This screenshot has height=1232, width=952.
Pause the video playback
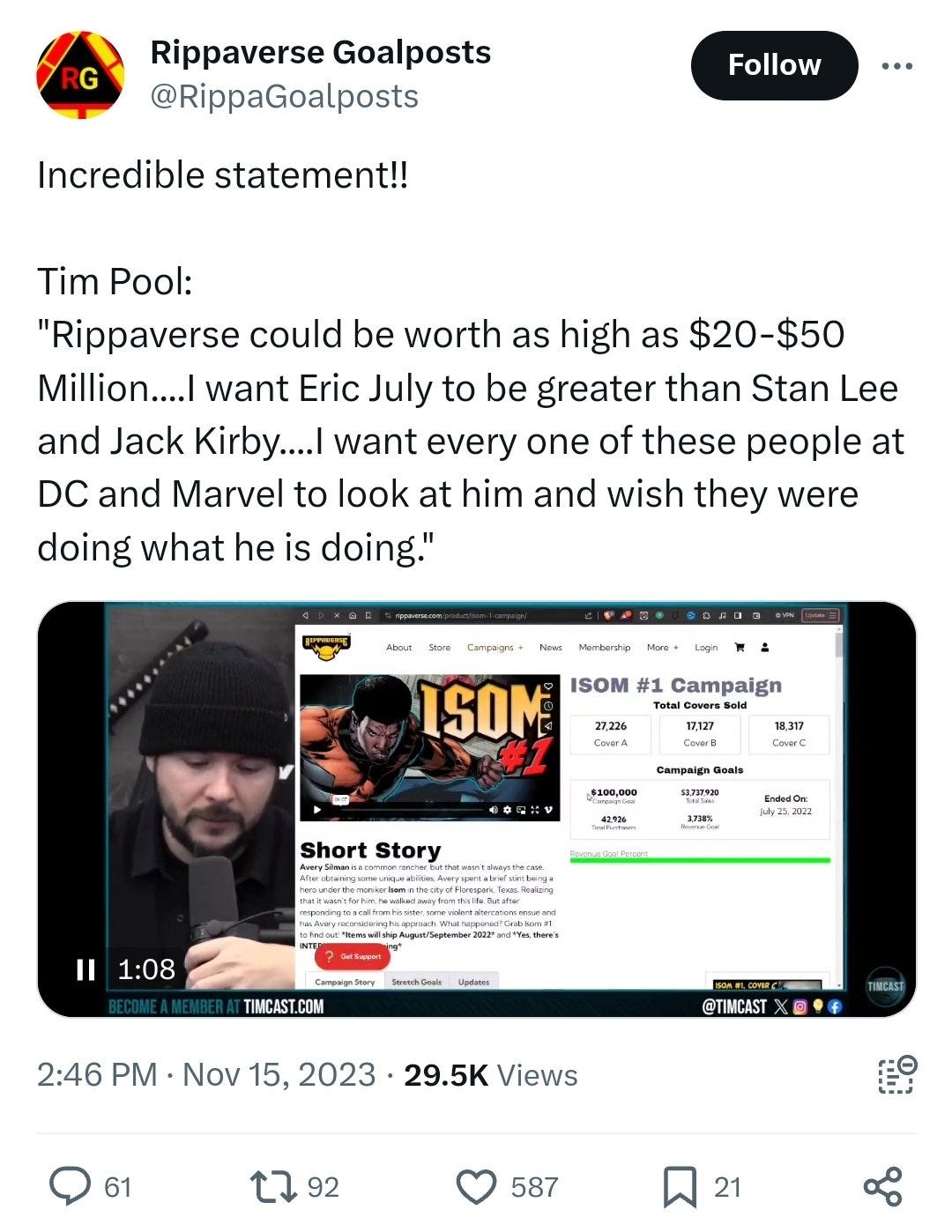[x=86, y=969]
